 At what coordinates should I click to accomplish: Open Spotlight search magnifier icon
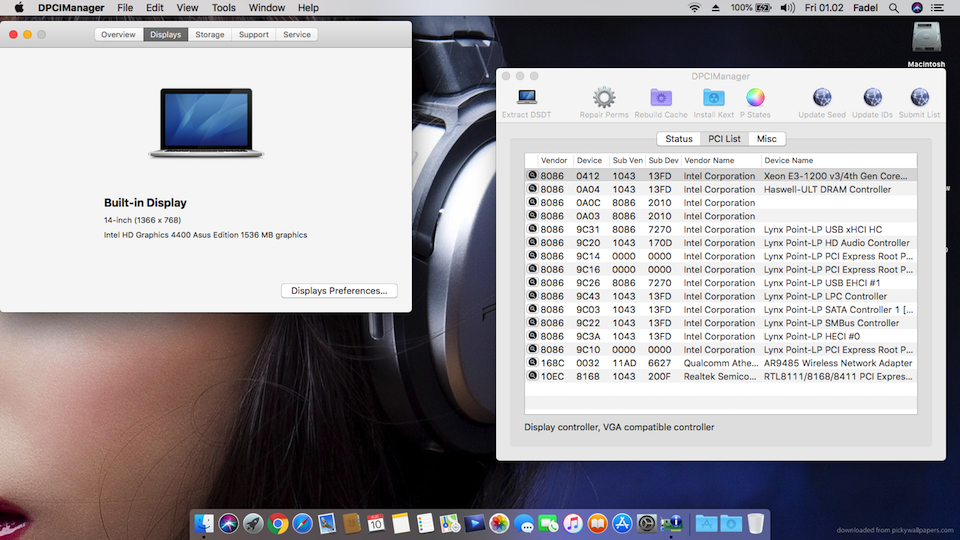click(x=894, y=8)
